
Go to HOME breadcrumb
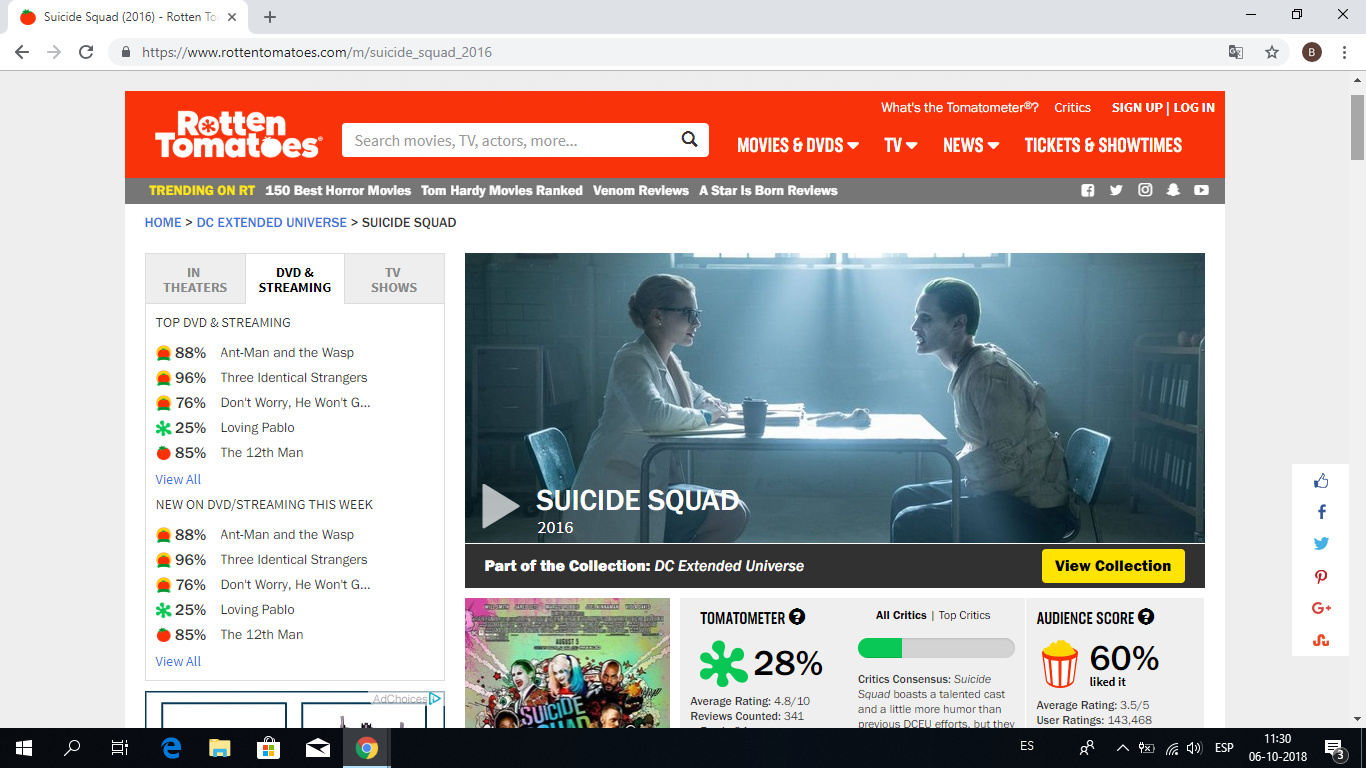click(x=163, y=222)
